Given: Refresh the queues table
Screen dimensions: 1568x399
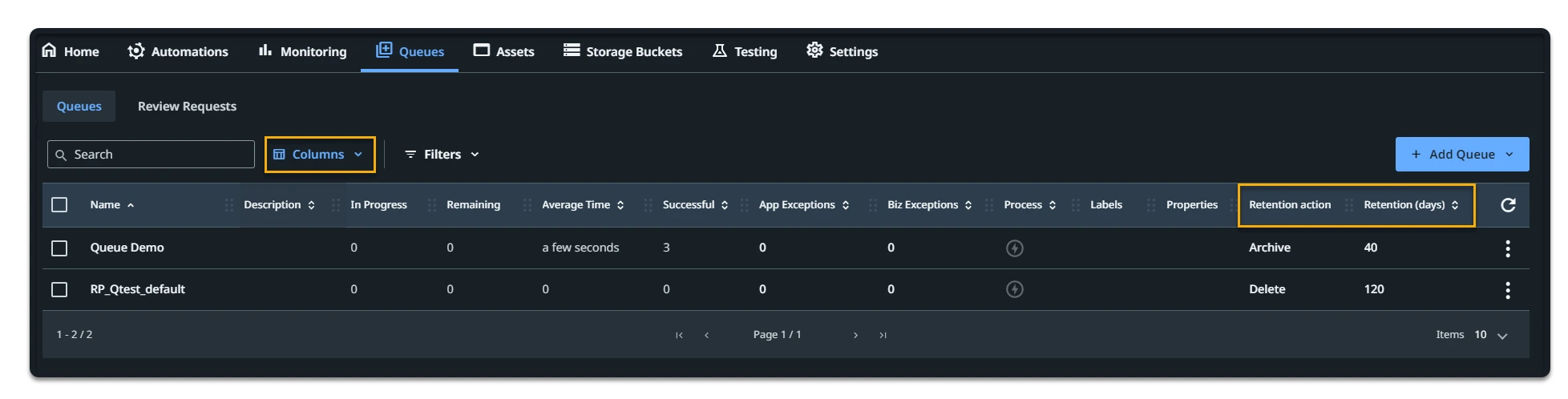Looking at the screenshot, I should click(1508, 205).
